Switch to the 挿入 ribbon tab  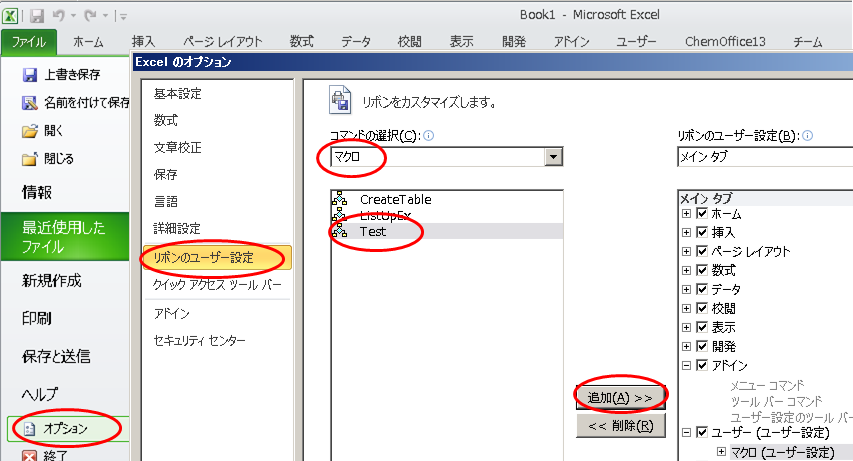click(x=144, y=42)
